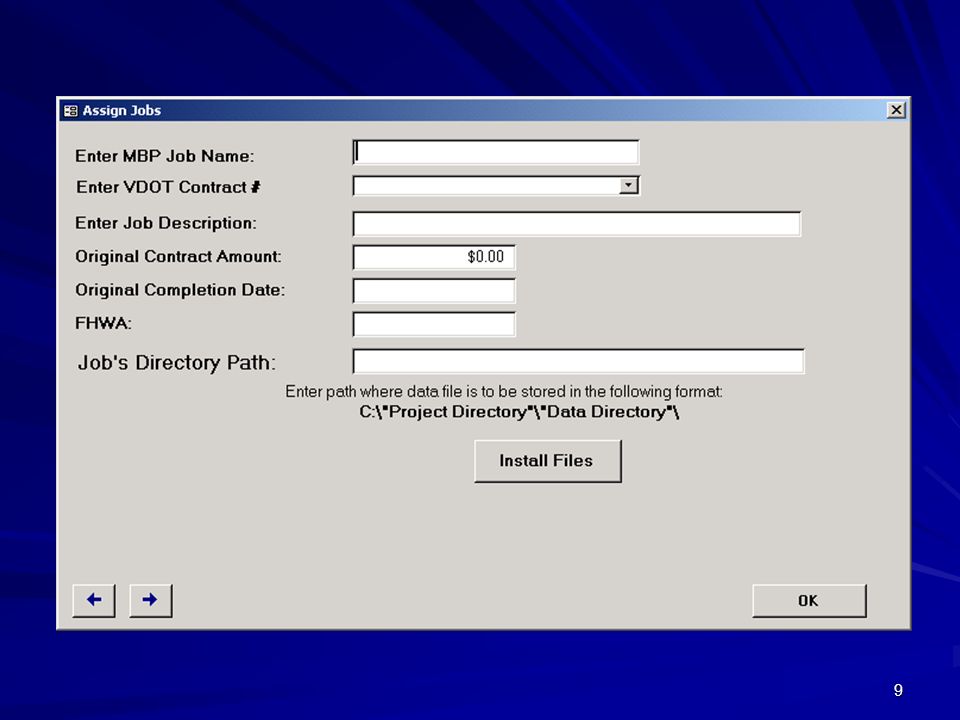Screen dimensions: 960x720
Task: Click the 'Job's Directory Path:' label
Action: (176, 362)
